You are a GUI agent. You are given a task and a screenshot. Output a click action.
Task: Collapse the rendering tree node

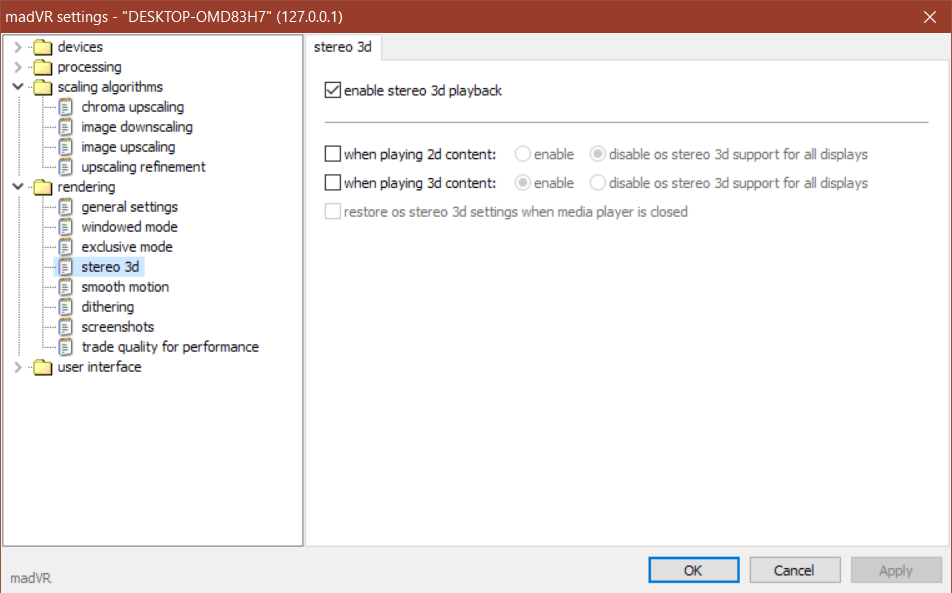click(x=18, y=187)
